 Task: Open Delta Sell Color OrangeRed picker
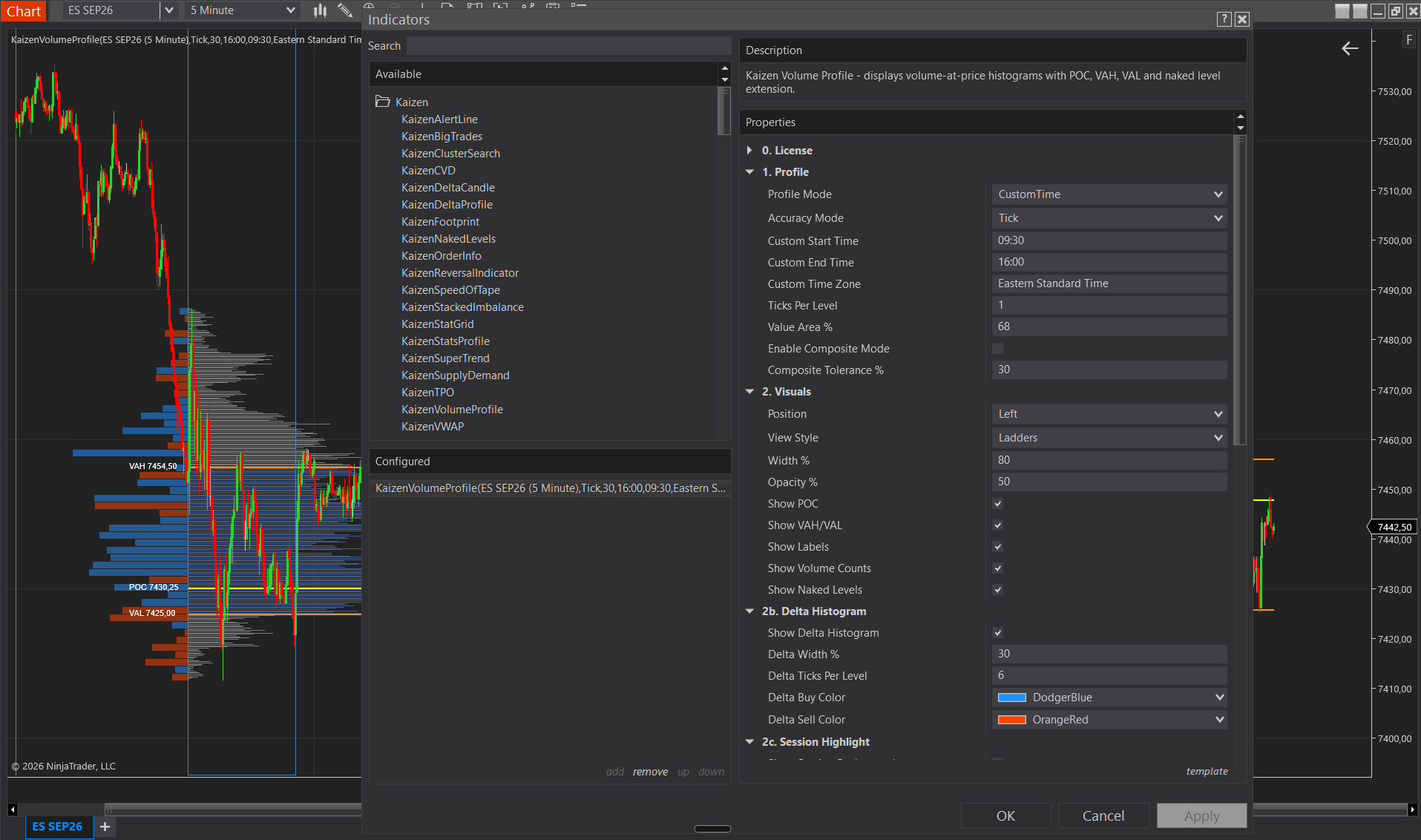coord(1109,720)
